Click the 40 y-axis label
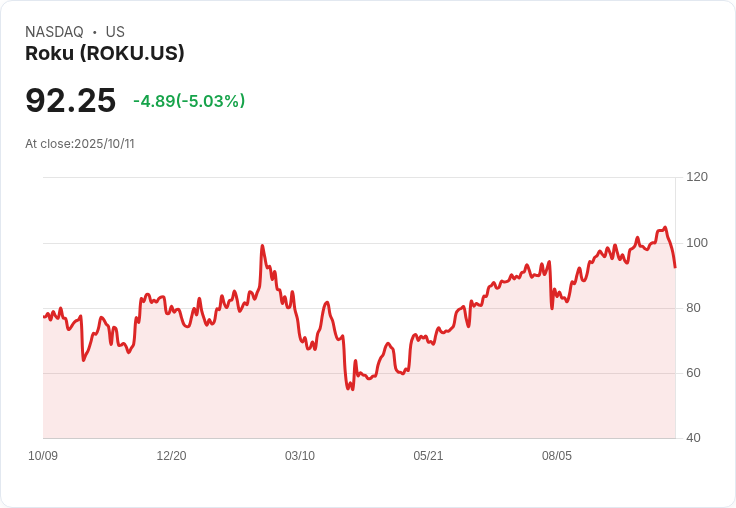The width and height of the screenshot is (736, 508). [x=693, y=438]
